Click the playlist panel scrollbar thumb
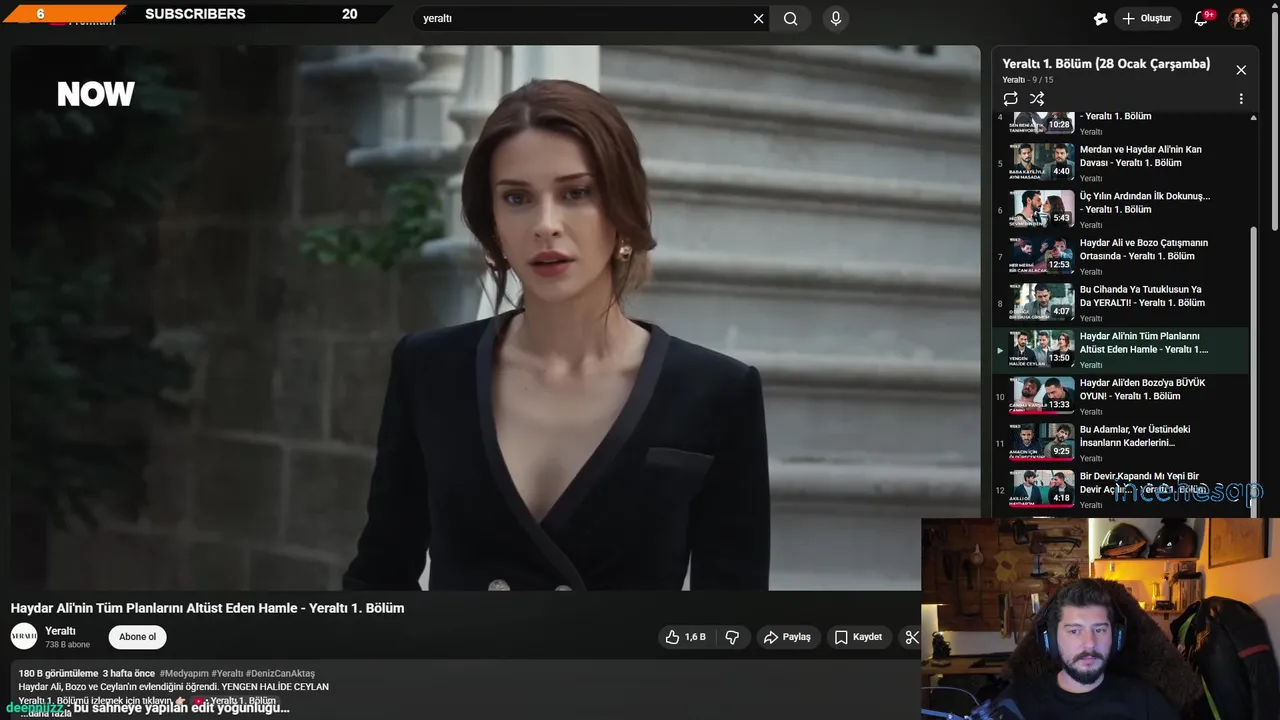Viewport: 1280px width, 720px height. click(x=1254, y=370)
